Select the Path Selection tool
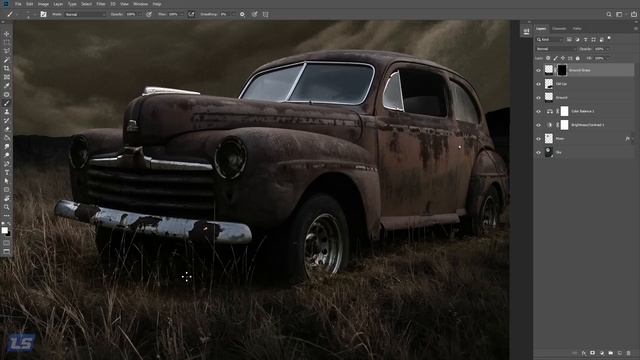The width and height of the screenshot is (640, 360). pyautogui.click(x=7, y=181)
